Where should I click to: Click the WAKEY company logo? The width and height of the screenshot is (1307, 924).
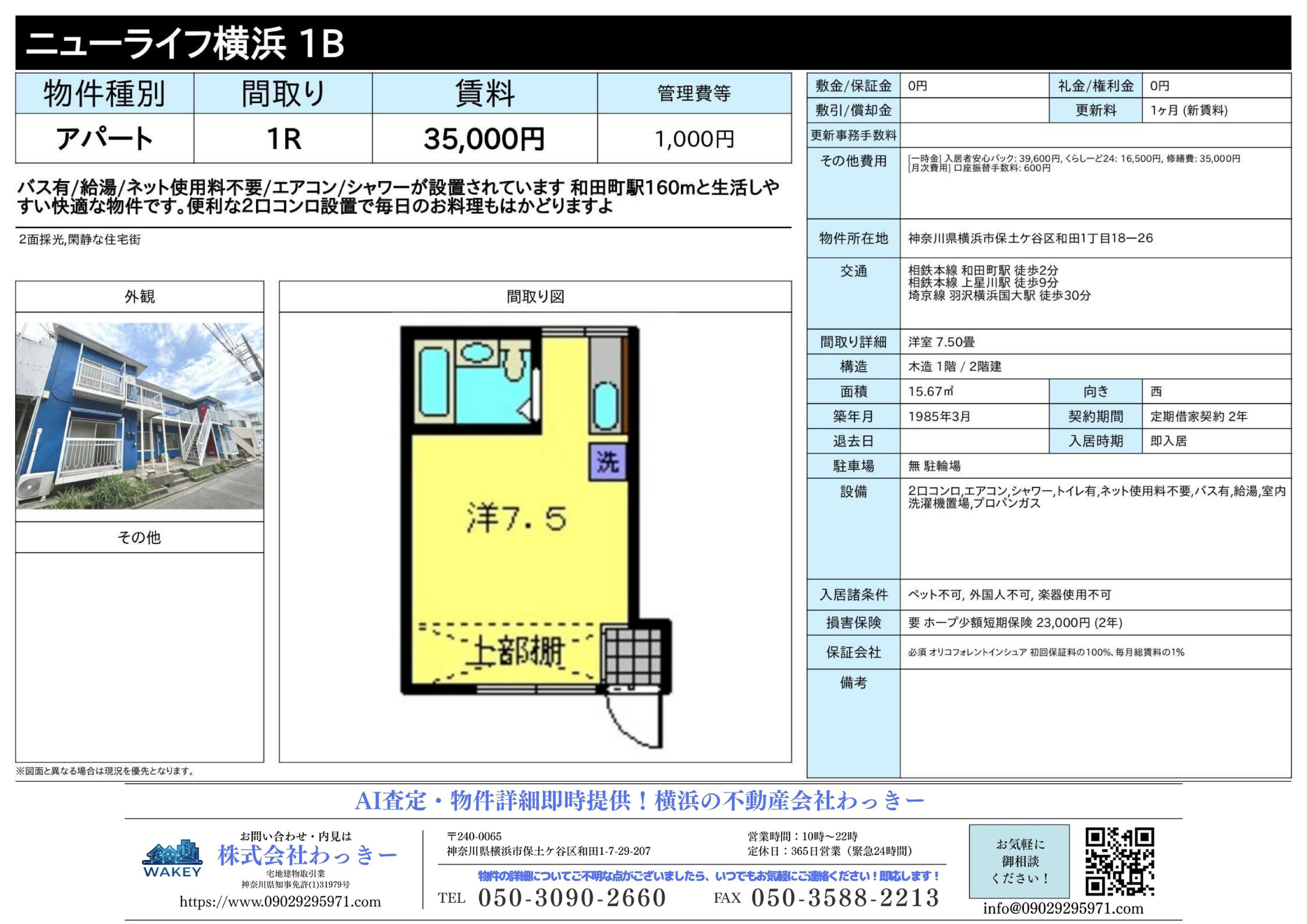pos(172,858)
